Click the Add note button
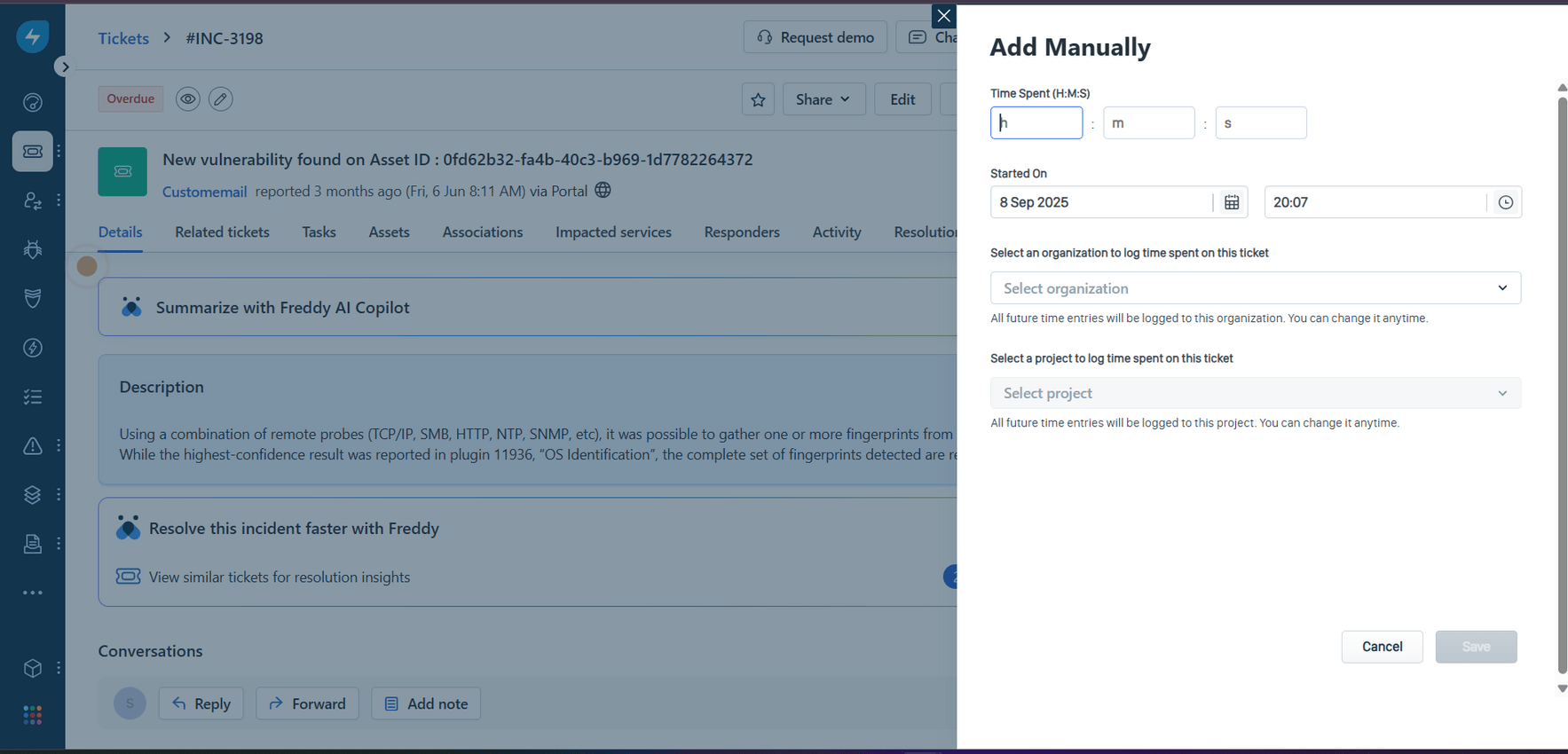Viewport: 1568px width, 754px height. click(x=426, y=703)
